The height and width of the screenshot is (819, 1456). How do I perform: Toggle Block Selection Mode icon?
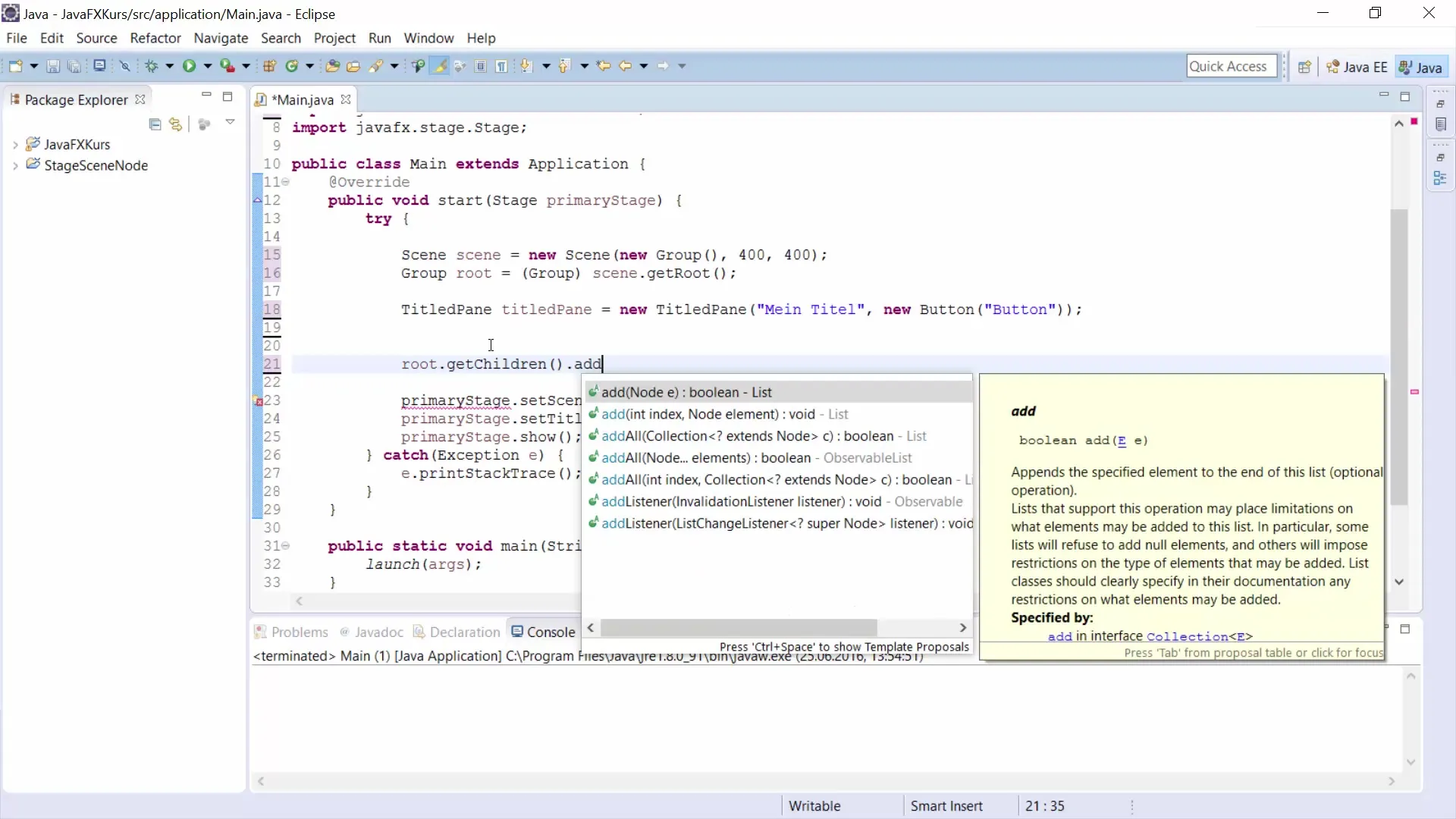coord(481,66)
